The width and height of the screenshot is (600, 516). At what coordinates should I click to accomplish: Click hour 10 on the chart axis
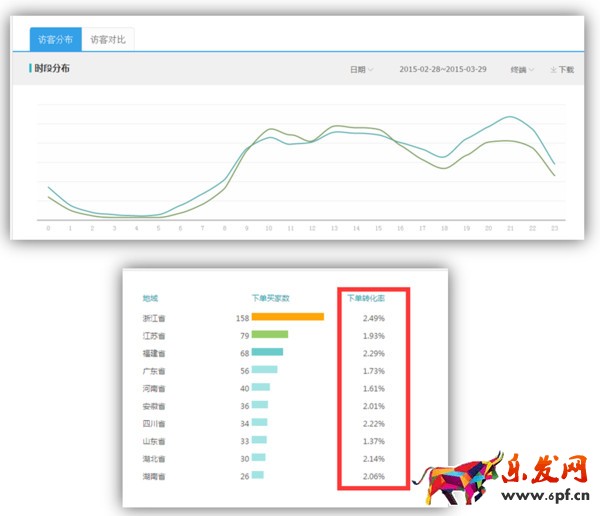[x=268, y=228]
